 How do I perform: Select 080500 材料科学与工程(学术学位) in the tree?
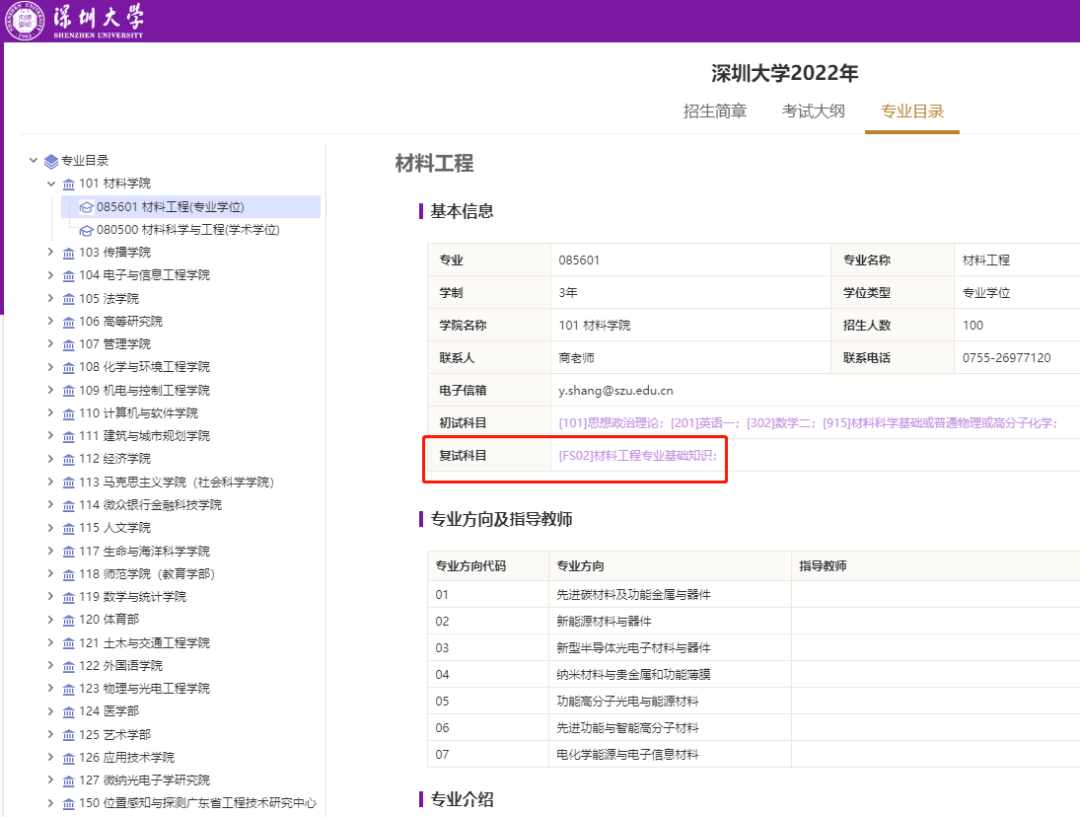coord(188,230)
